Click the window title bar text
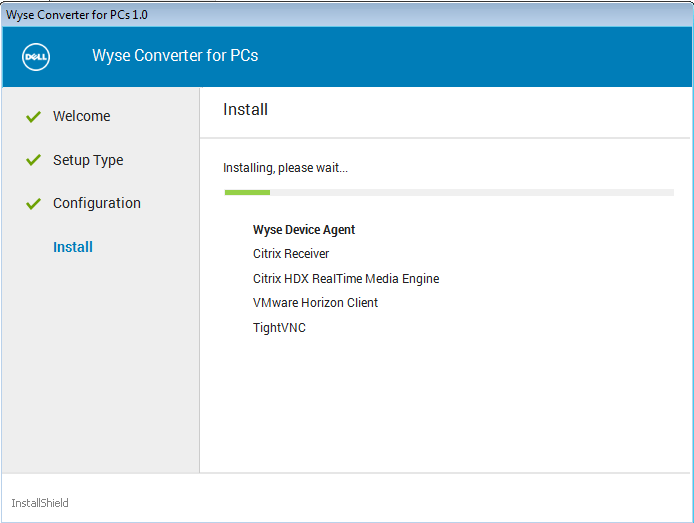This screenshot has width=694, height=523. [x=77, y=15]
